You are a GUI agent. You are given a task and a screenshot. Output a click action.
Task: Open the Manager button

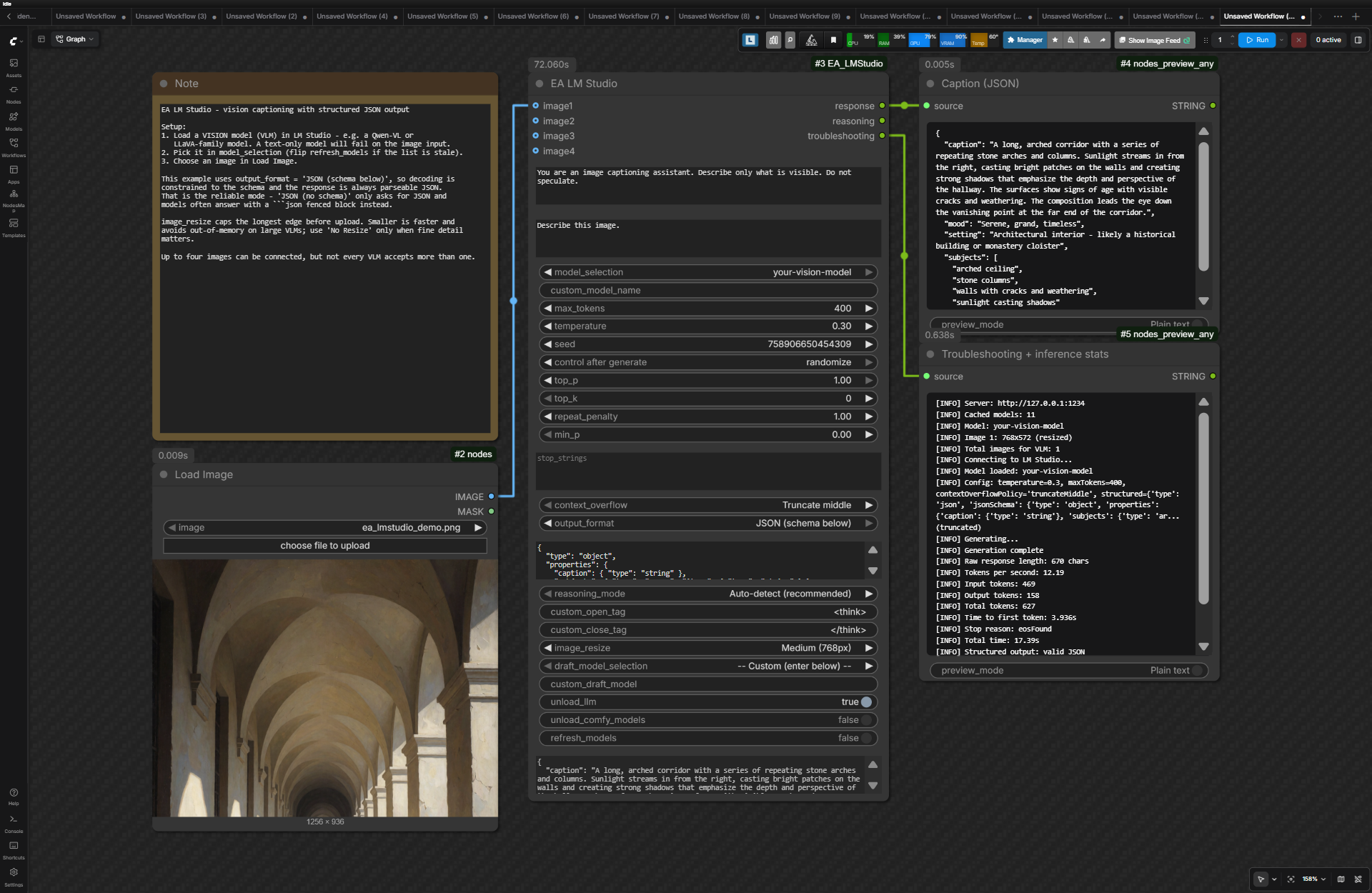point(1025,40)
